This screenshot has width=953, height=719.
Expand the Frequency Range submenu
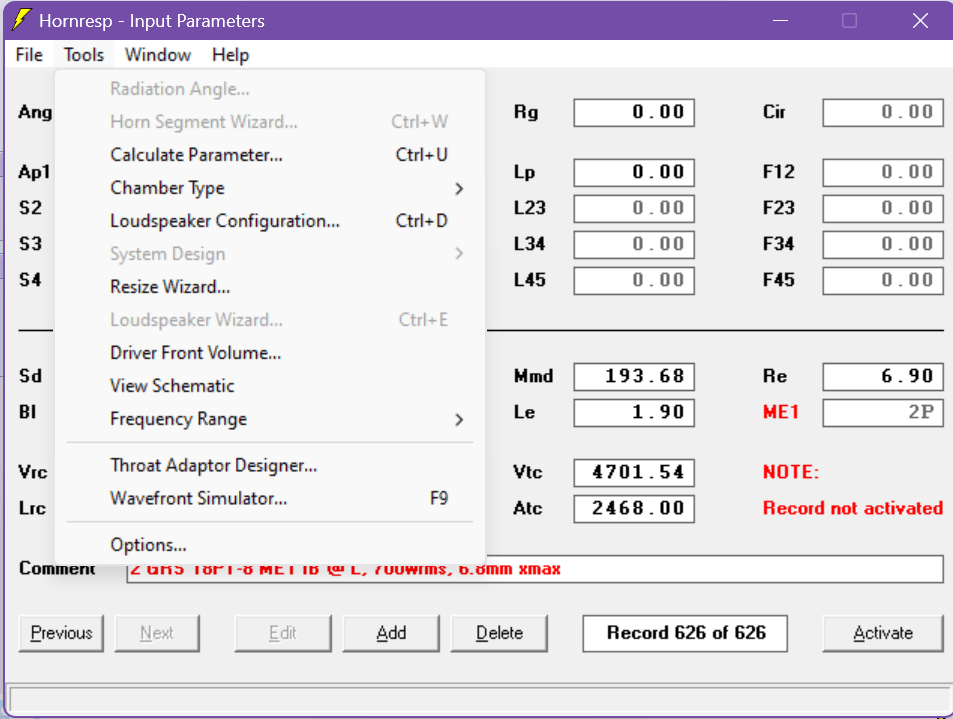click(270, 419)
